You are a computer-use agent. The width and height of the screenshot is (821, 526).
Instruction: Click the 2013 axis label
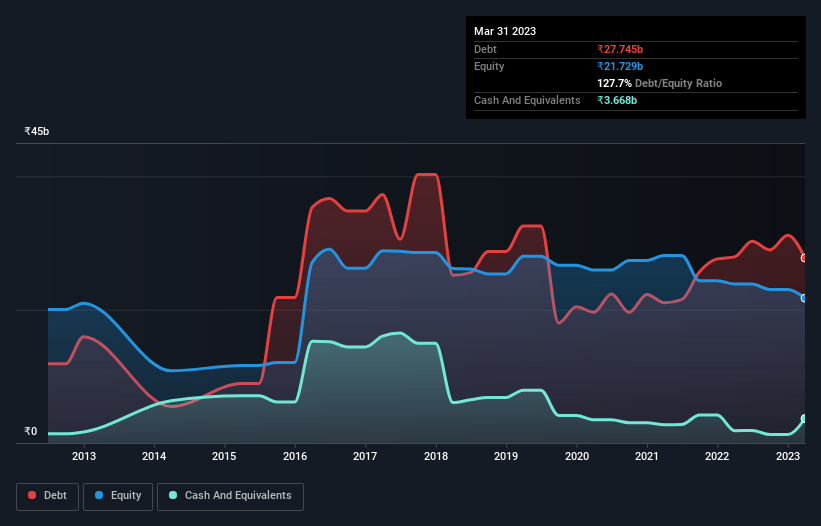click(84, 456)
